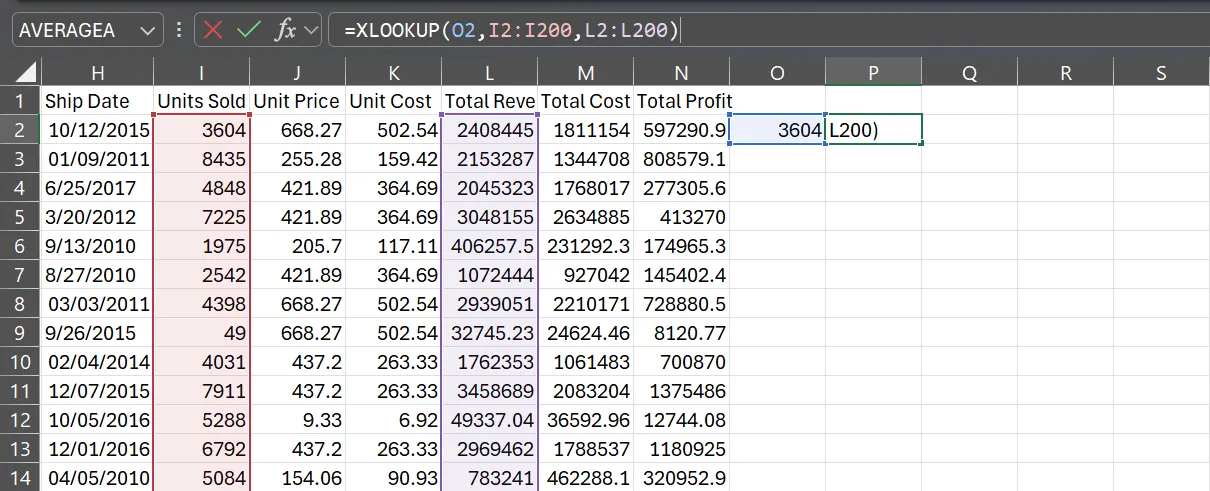This screenshot has width=1210, height=491.
Task: Click editing cell P2 showing L200)
Action: [873, 130]
